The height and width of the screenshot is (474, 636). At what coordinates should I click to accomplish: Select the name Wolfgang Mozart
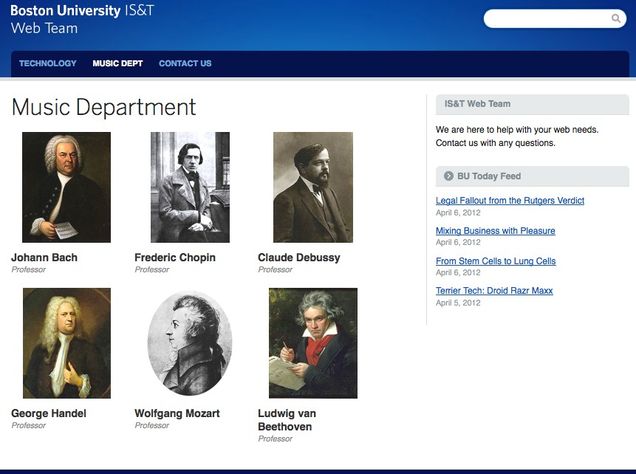[x=177, y=413]
